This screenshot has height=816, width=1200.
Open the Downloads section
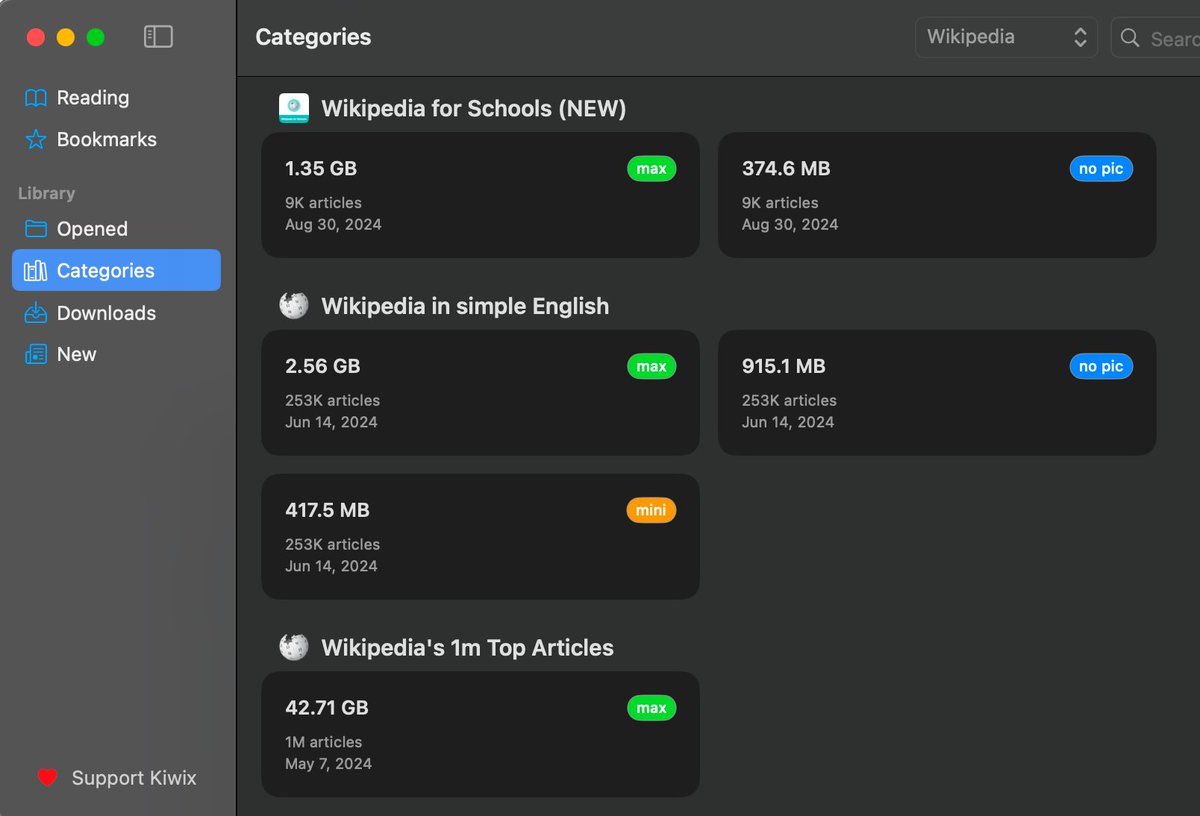point(116,313)
